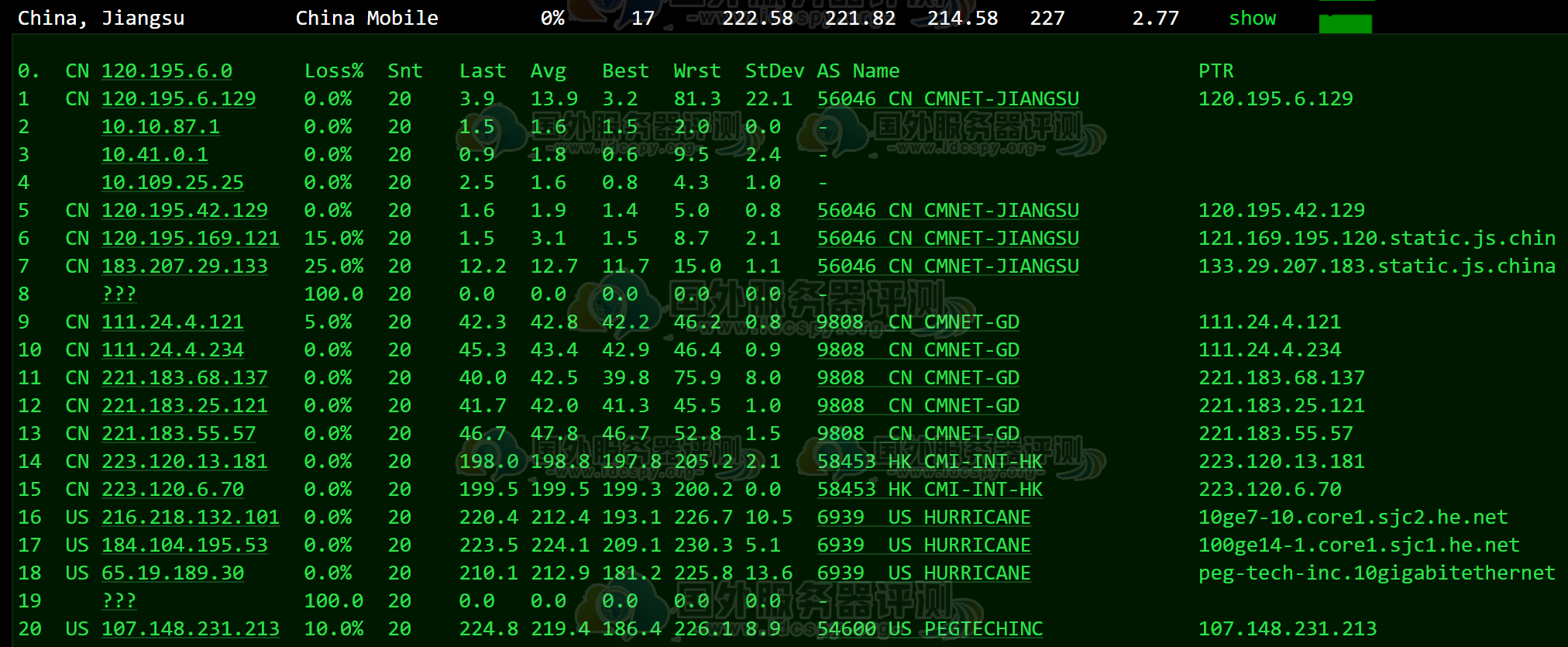Open hop 13 IP link 221.183.55.57
Image resolution: width=1568 pixels, height=647 pixels.
coord(178,433)
